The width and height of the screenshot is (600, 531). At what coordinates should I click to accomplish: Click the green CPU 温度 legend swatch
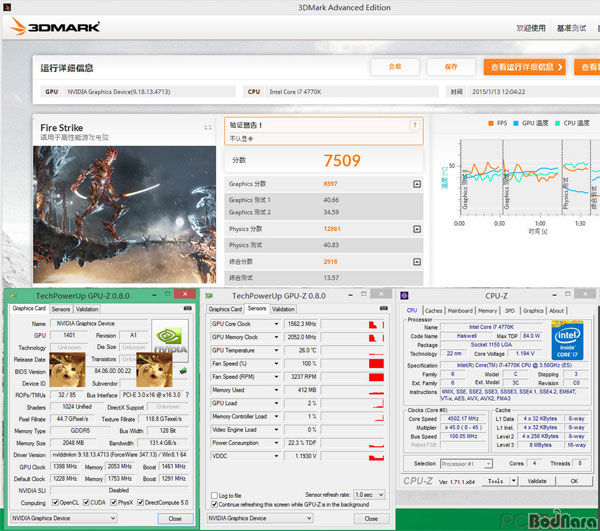coord(558,123)
